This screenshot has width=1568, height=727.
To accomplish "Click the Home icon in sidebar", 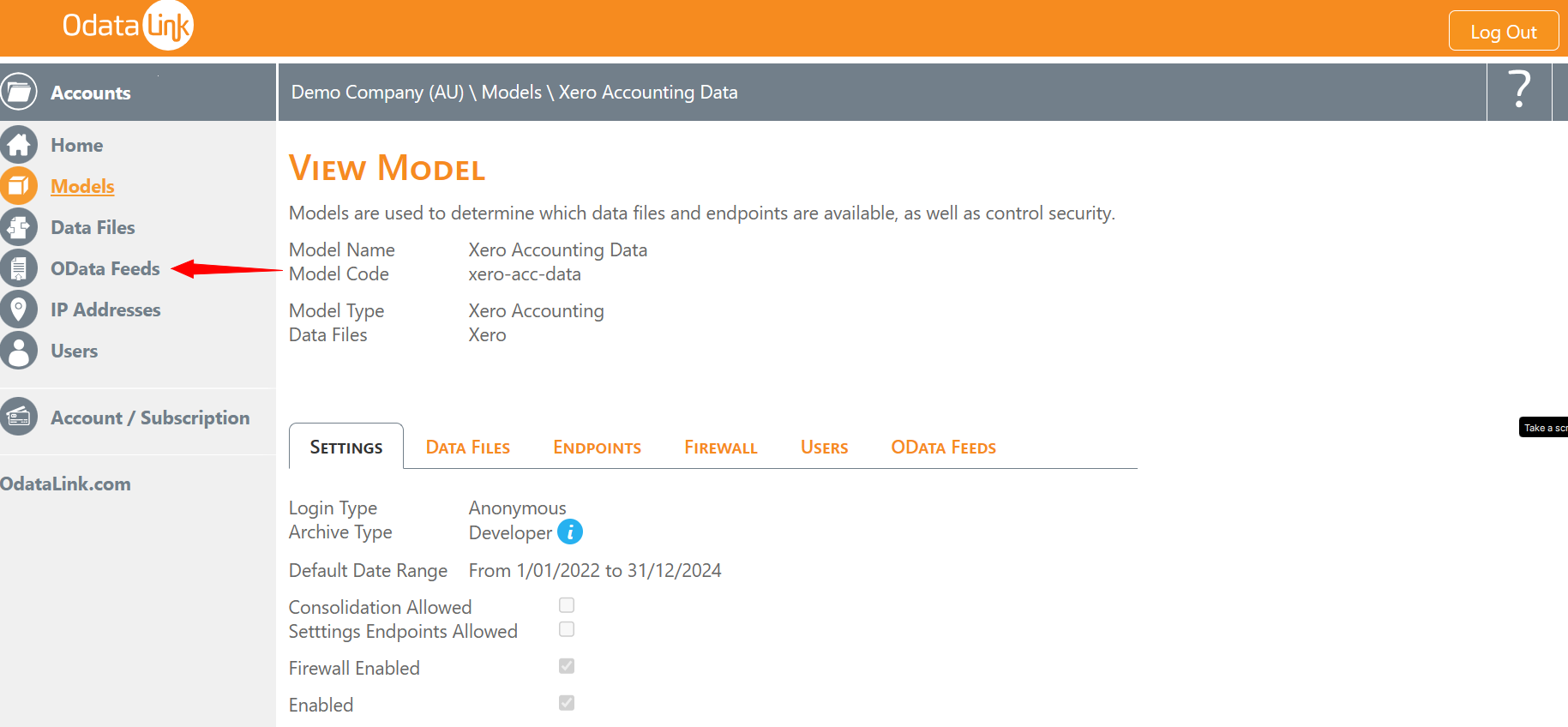I will coord(20,144).
